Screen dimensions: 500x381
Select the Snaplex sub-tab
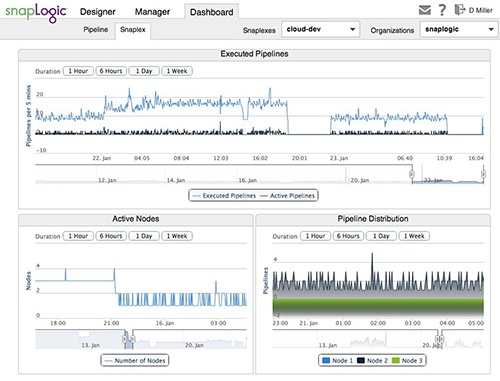133,30
